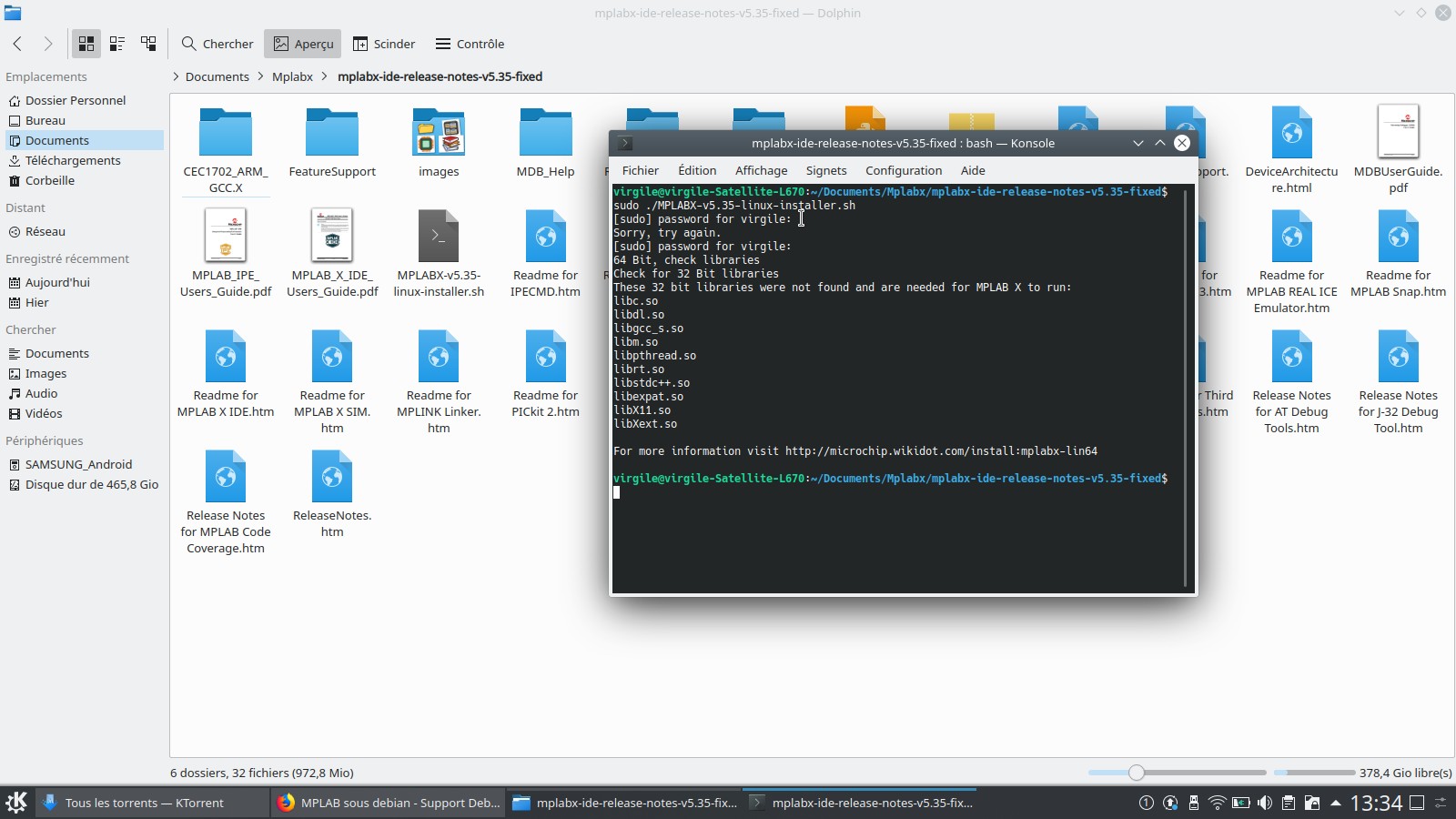Open Konsole Édition menu
This screenshot has width=1456, height=819.
click(697, 170)
